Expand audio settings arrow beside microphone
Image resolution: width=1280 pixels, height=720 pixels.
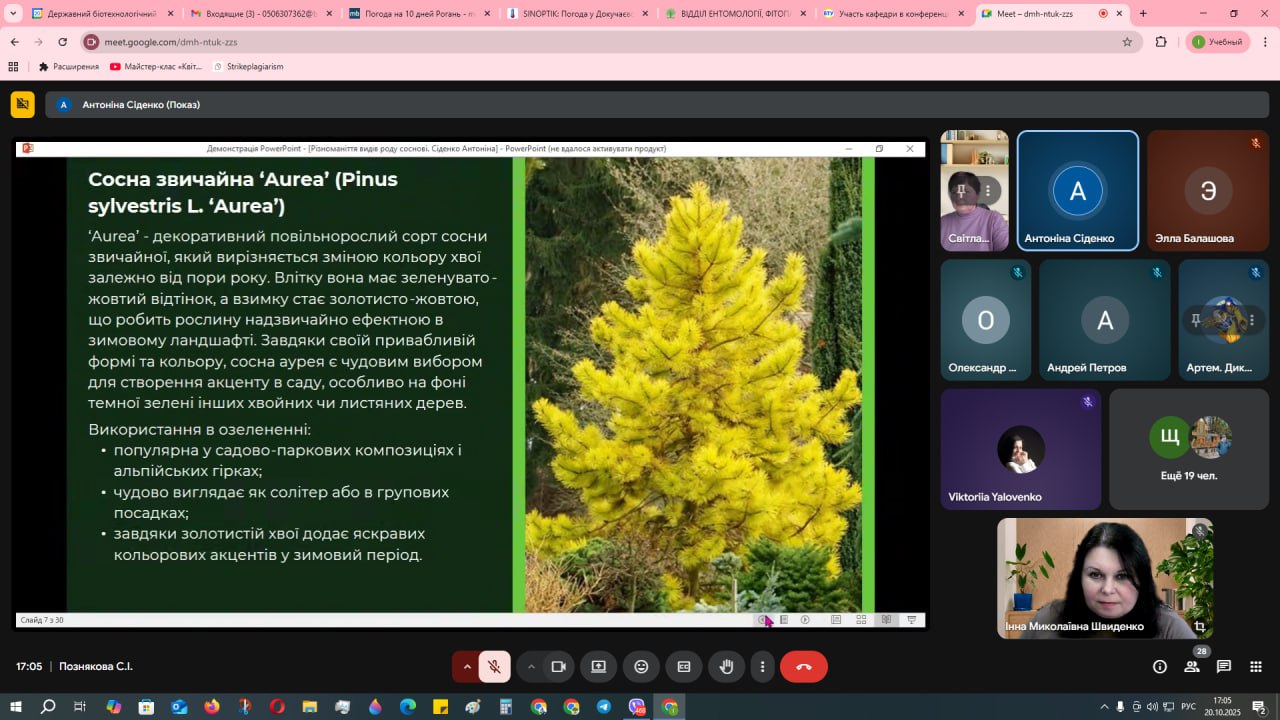click(466, 667)
